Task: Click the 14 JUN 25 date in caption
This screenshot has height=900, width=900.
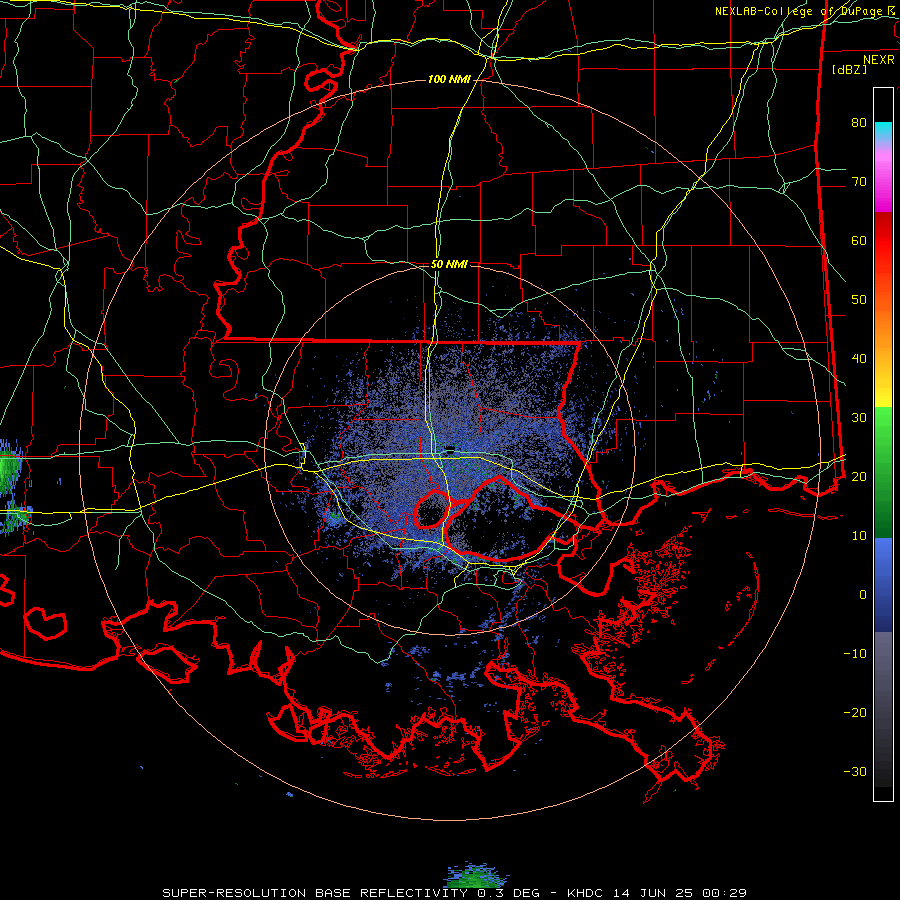Action: point(654,893)
